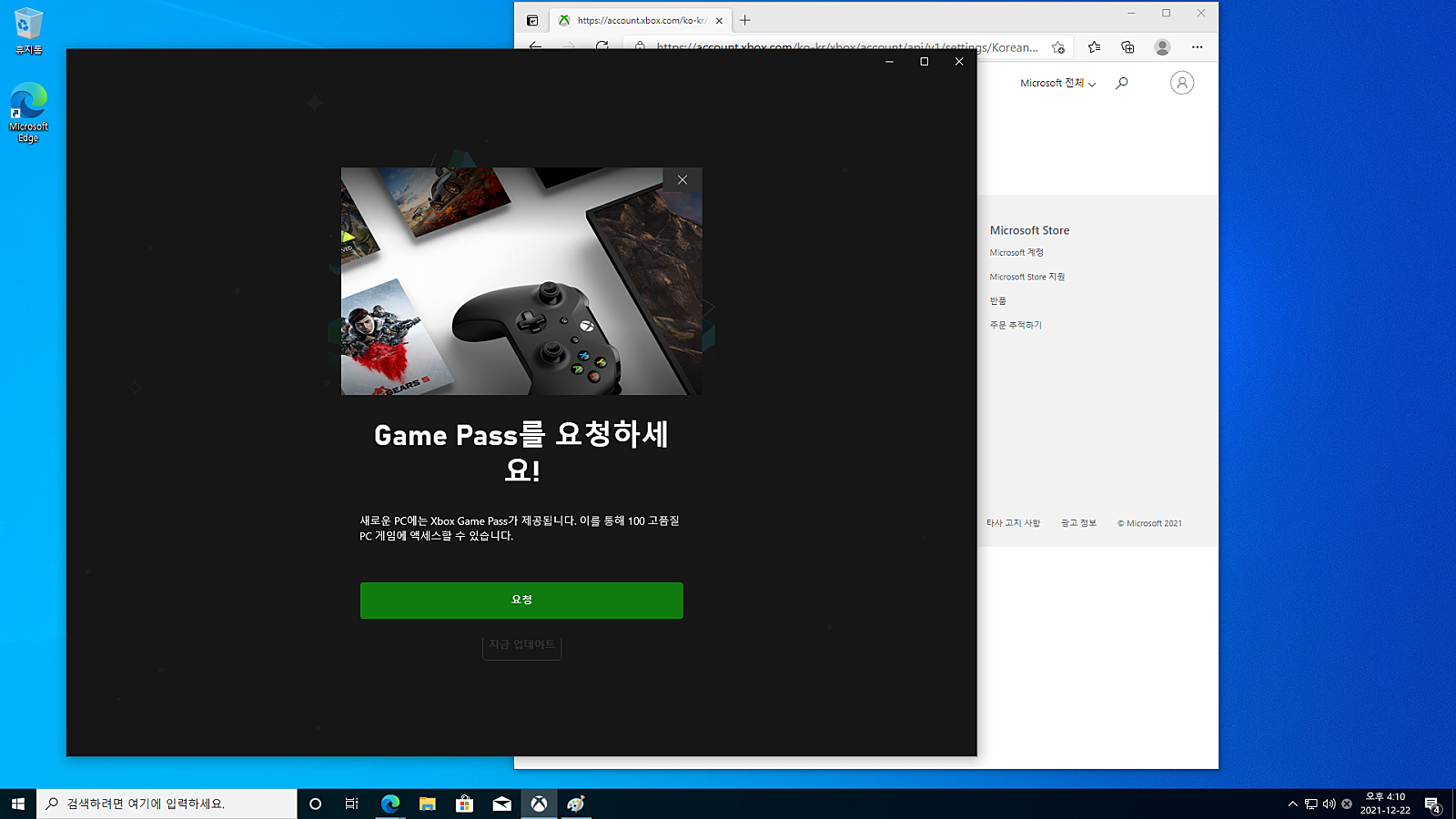The height and width of the screenshot is (819, 1456).
Task: Open File Explorer from the taskbar
Action: tap(428, 804)
